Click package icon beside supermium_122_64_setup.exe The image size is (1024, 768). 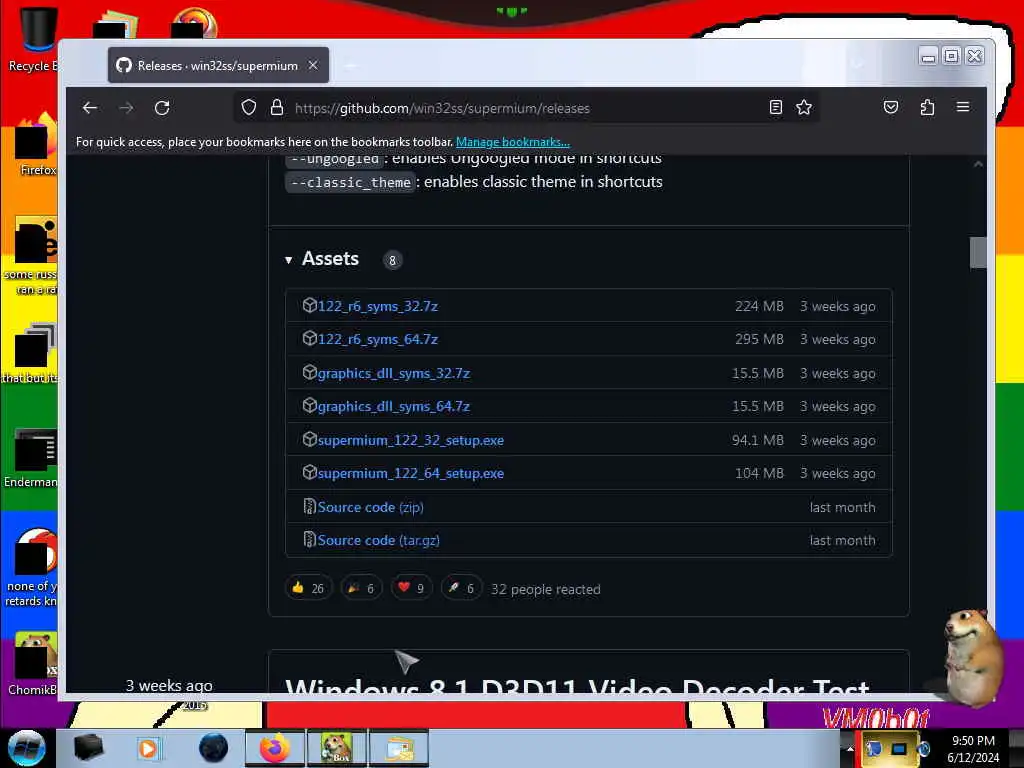tap(310, 473)
